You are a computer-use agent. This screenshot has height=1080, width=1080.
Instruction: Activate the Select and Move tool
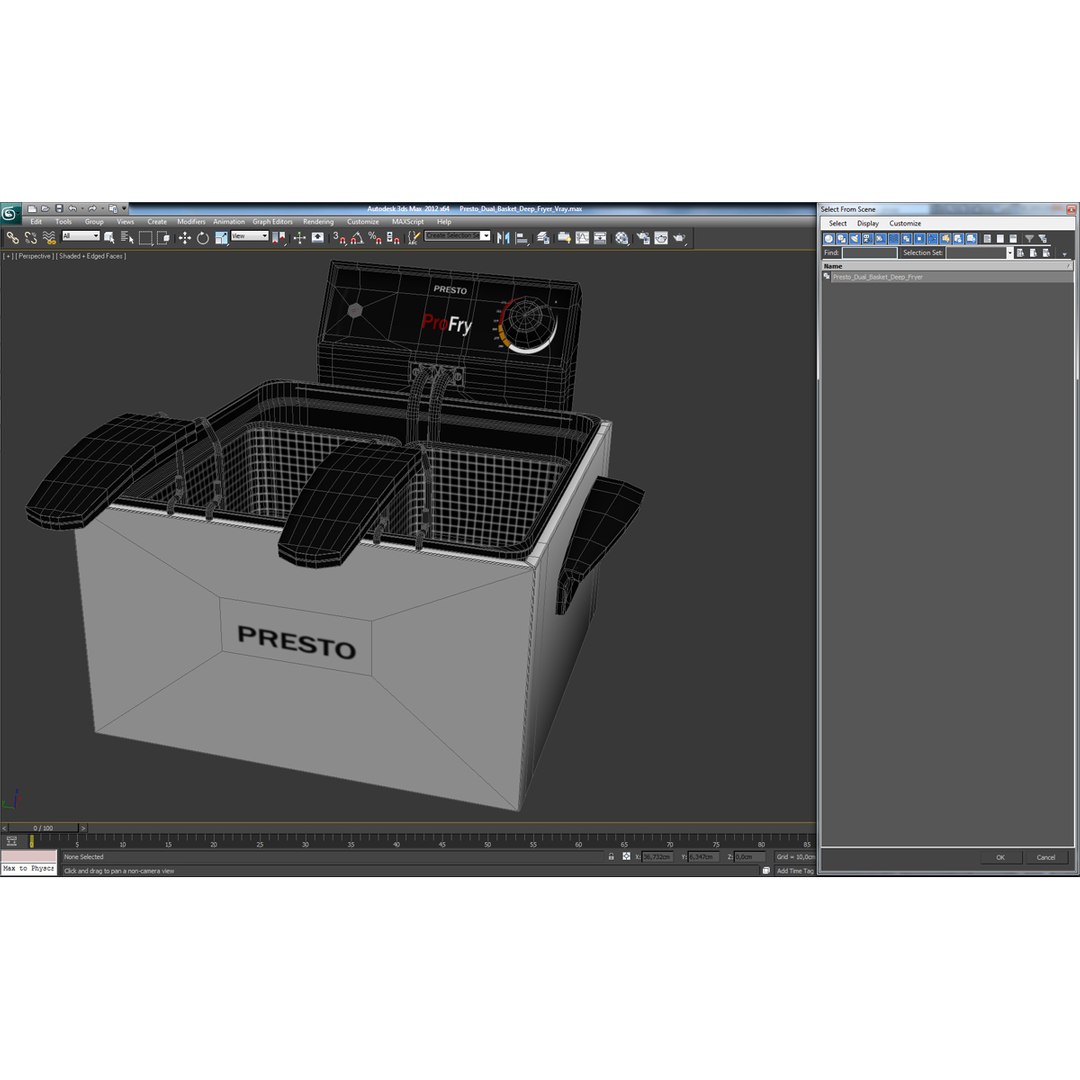(x=185, y=238)
